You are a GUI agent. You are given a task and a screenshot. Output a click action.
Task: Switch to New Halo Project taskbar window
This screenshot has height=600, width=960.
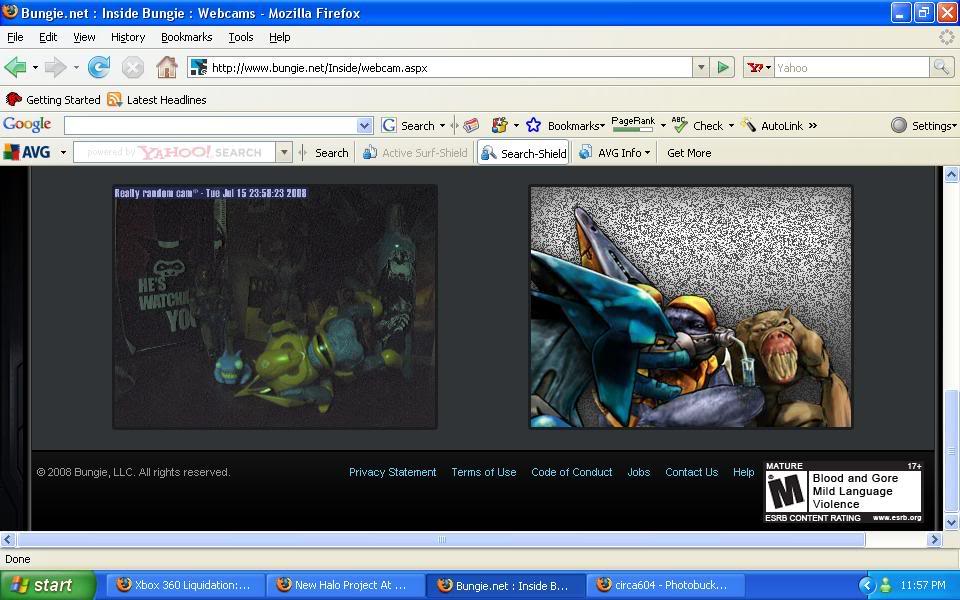pos(346,585)
